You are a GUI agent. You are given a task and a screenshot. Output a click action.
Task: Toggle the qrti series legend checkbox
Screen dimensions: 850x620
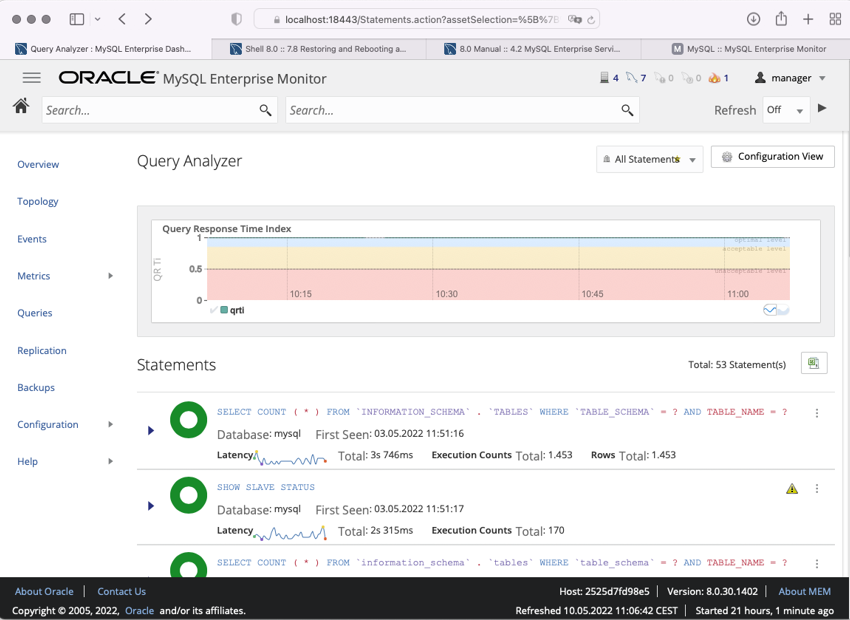214,310
